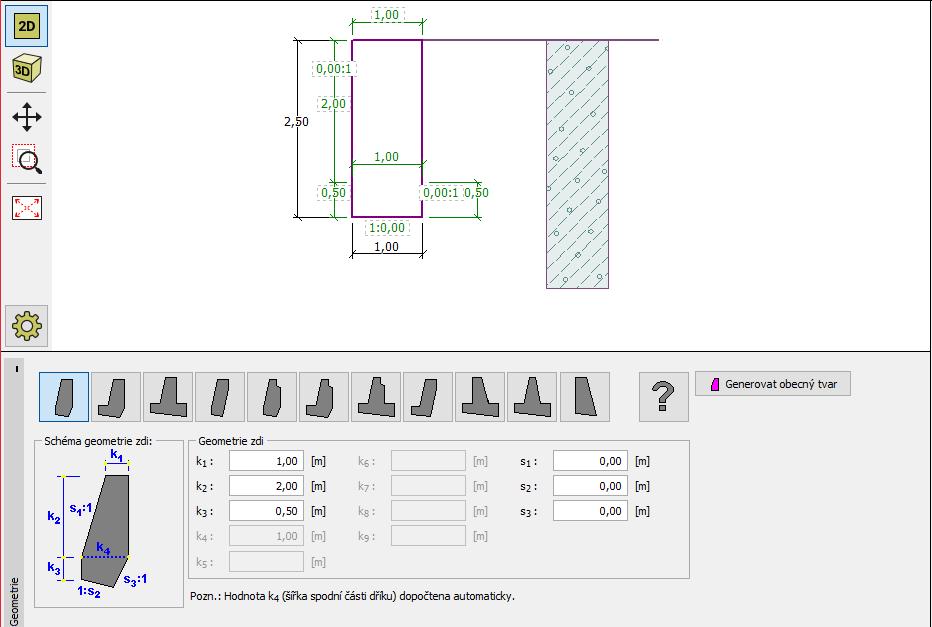This screenshot has width=932, height=627.
Task: Fit drawing to window extents
Action: pos(27,207)
